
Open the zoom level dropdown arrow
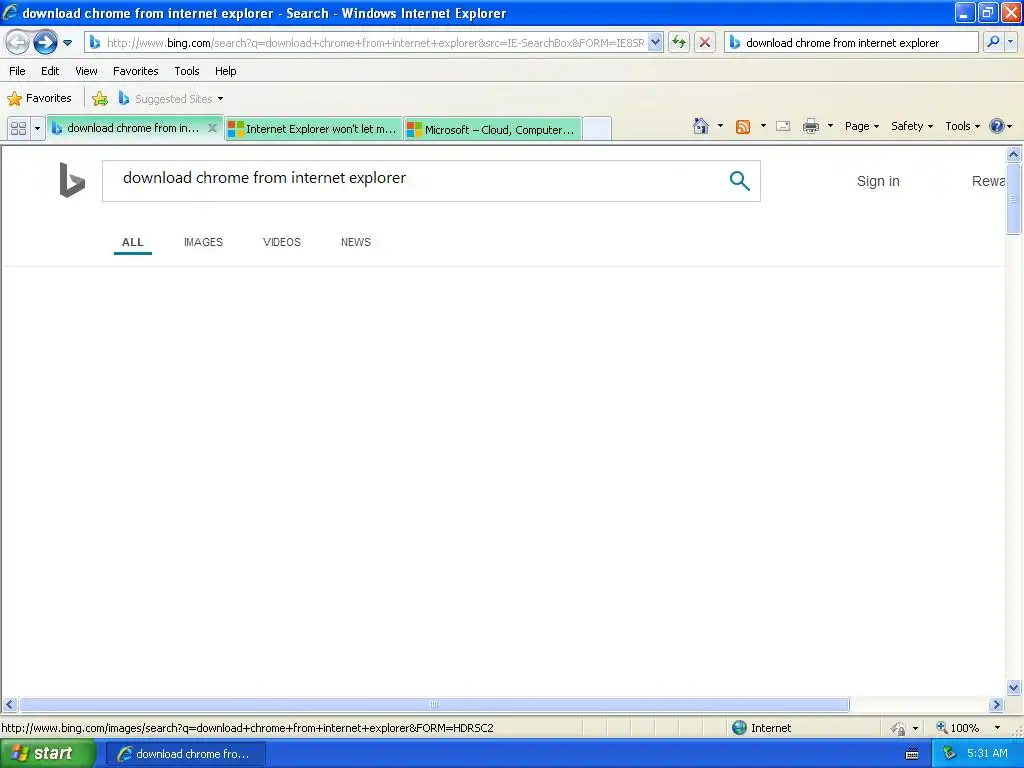pos(997,728)
